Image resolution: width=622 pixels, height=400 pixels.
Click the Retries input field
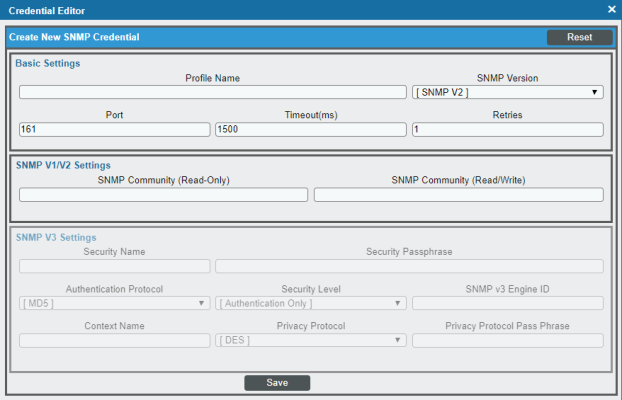click(508, 130)
